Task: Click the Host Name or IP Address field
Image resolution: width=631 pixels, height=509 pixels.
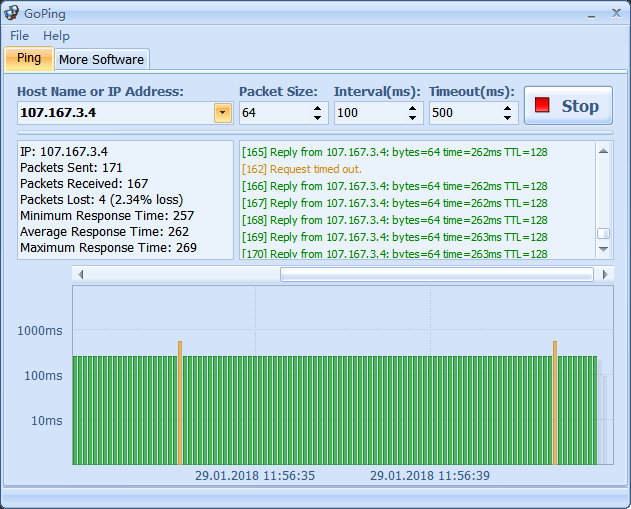Action: (x=115, y=113)
